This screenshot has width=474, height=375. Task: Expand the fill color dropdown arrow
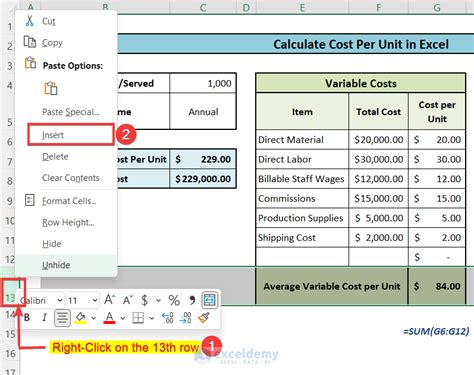pyautogui.click(x=94, y=318)
